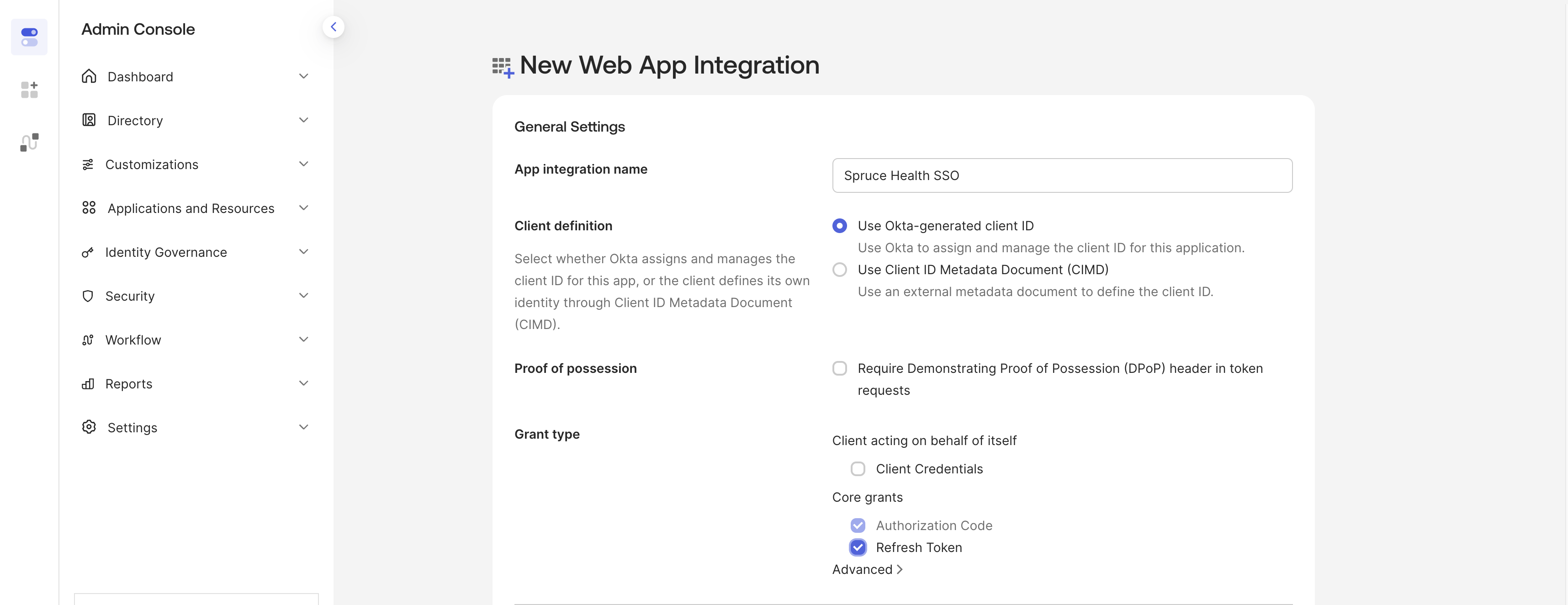Select Use Okta-generated client ID radio
Viewport: 1568px width, 605px height.
pyautogui.click(x=839, y=226)
